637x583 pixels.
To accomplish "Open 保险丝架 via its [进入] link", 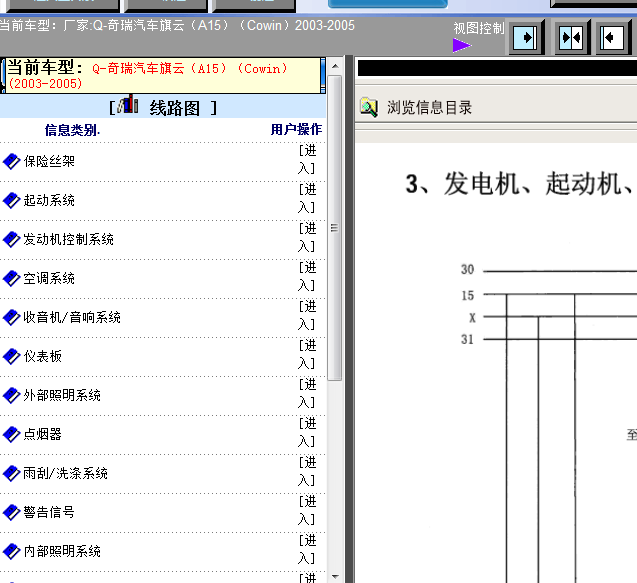I will click(307, 159).
